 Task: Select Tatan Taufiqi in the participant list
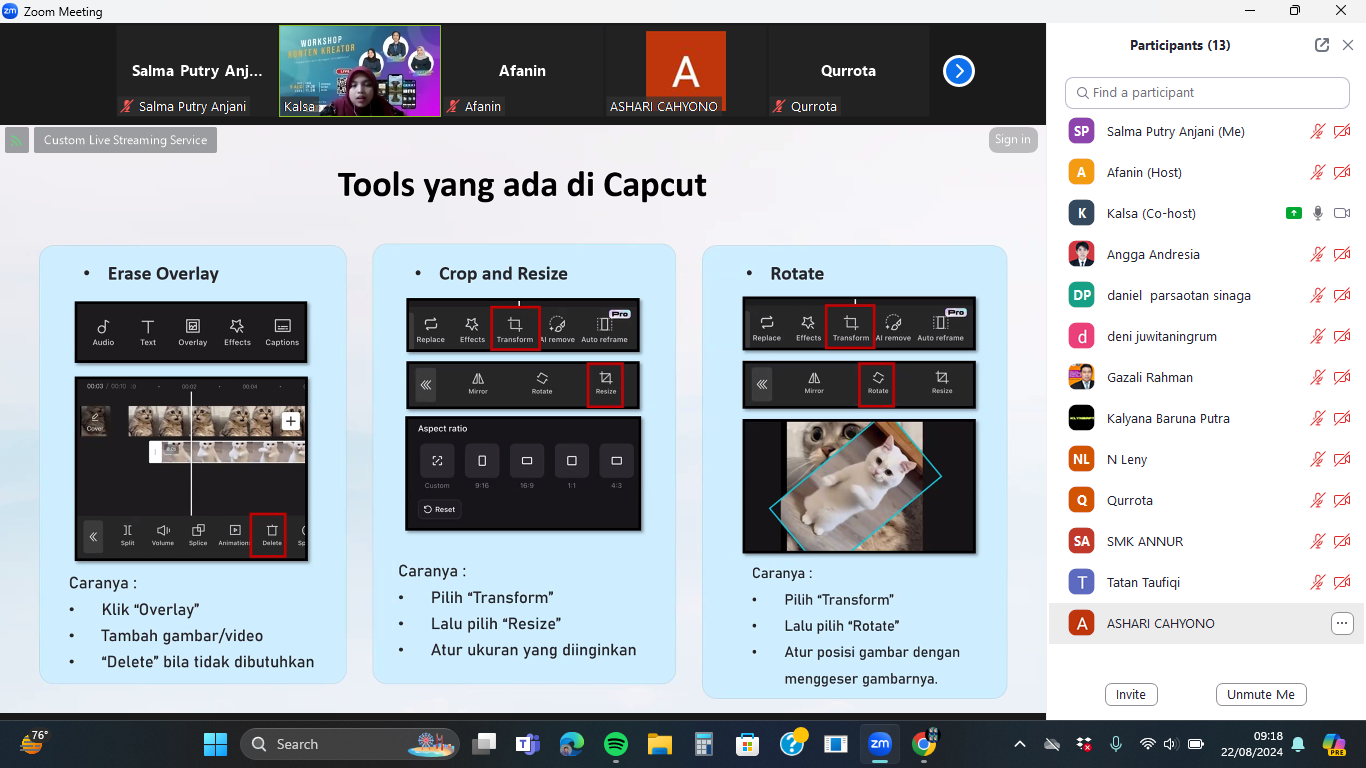(x=1207, y=582)
